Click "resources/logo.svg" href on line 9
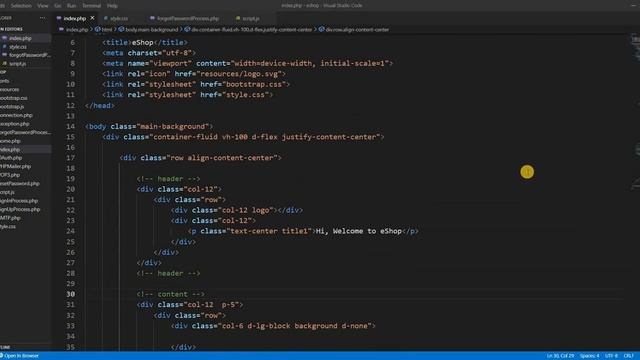 coord(239,74)
